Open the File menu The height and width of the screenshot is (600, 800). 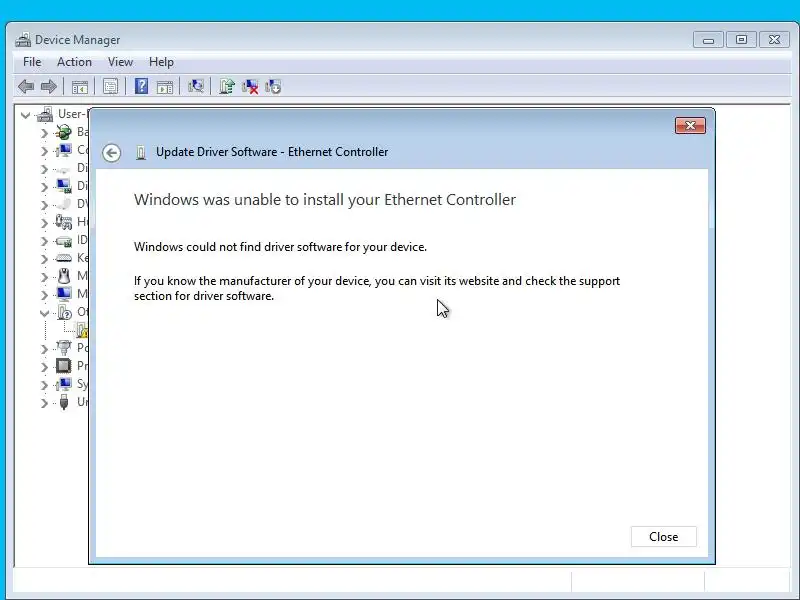tap(32, 62)
